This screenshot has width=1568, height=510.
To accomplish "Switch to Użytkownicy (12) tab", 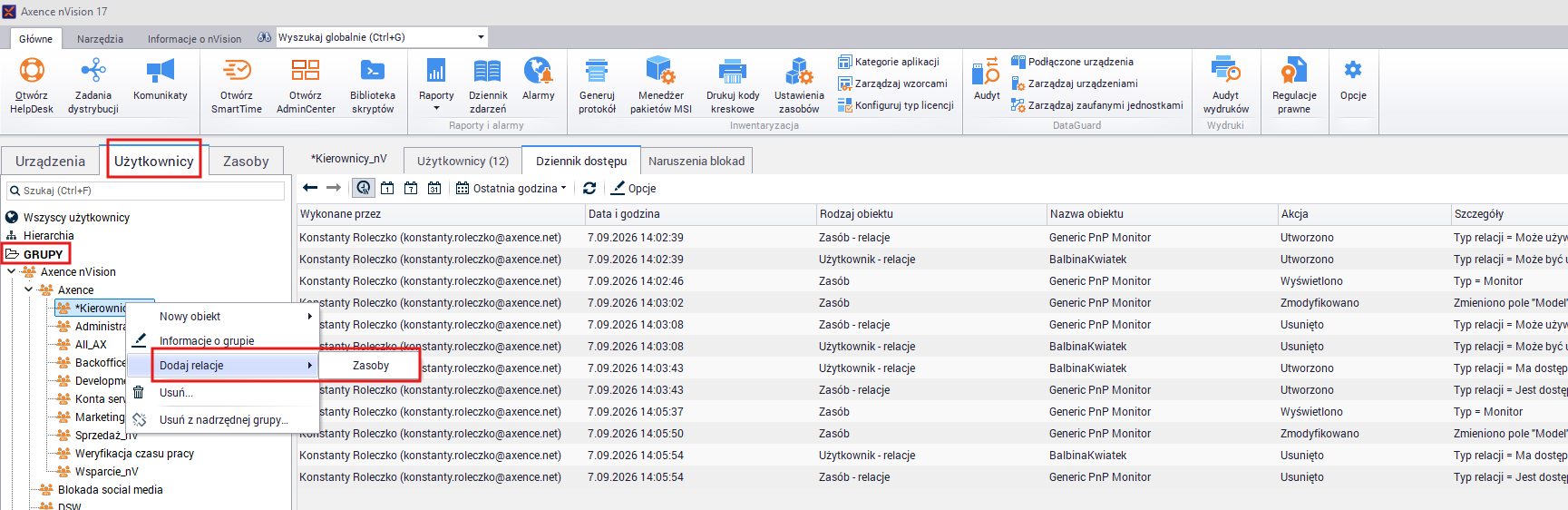I will 463,162.
